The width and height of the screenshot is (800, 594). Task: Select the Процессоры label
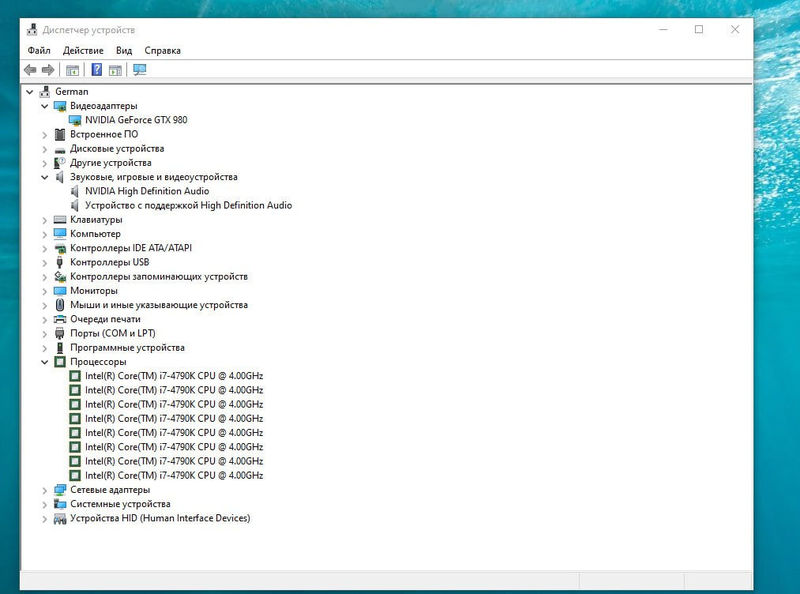98,361
